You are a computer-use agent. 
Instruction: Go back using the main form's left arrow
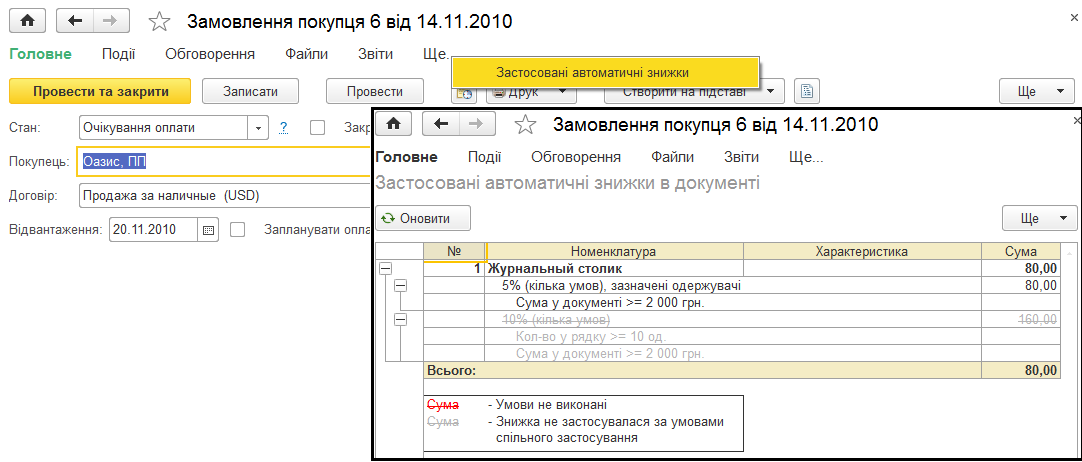(x=75, y=21)
